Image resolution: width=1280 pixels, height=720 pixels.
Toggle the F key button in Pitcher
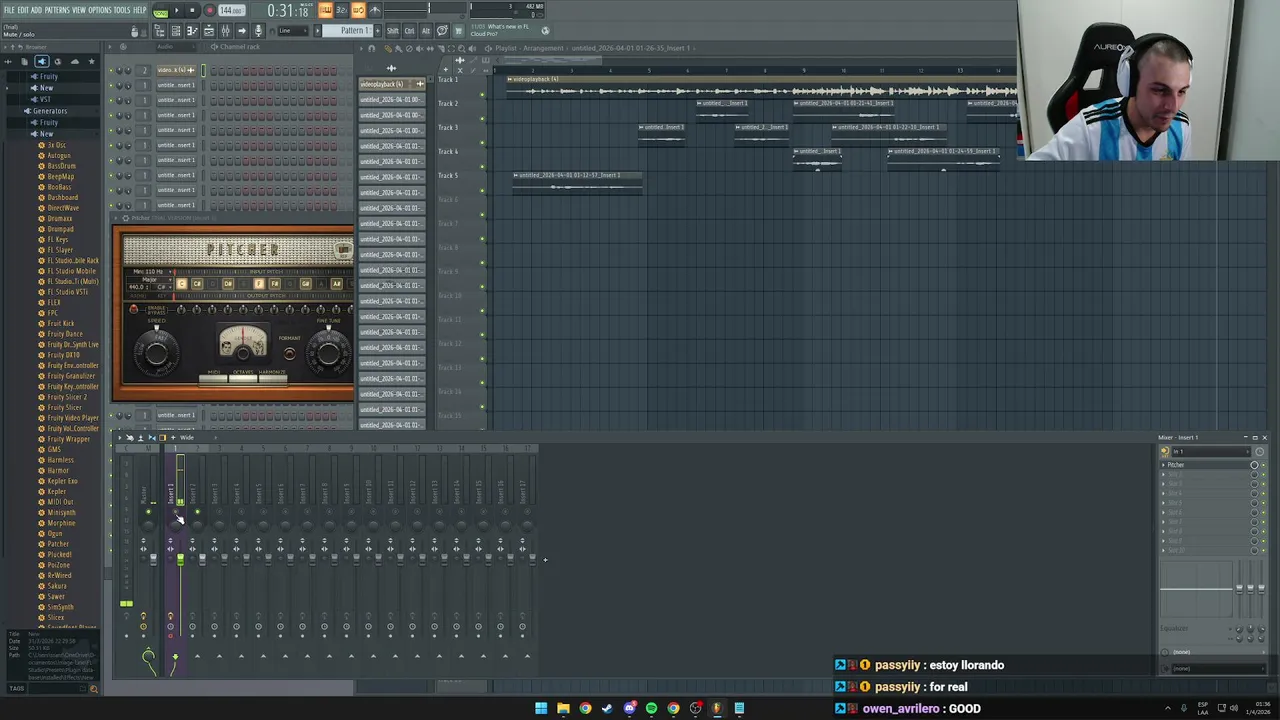[x=259, y=284]
